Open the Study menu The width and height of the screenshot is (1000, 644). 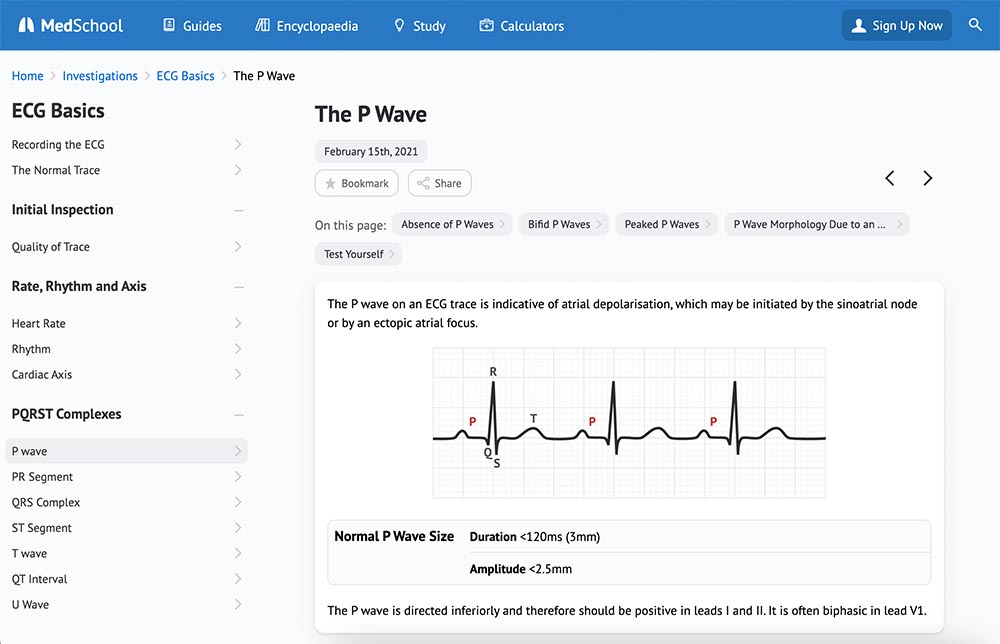point(419,25)
